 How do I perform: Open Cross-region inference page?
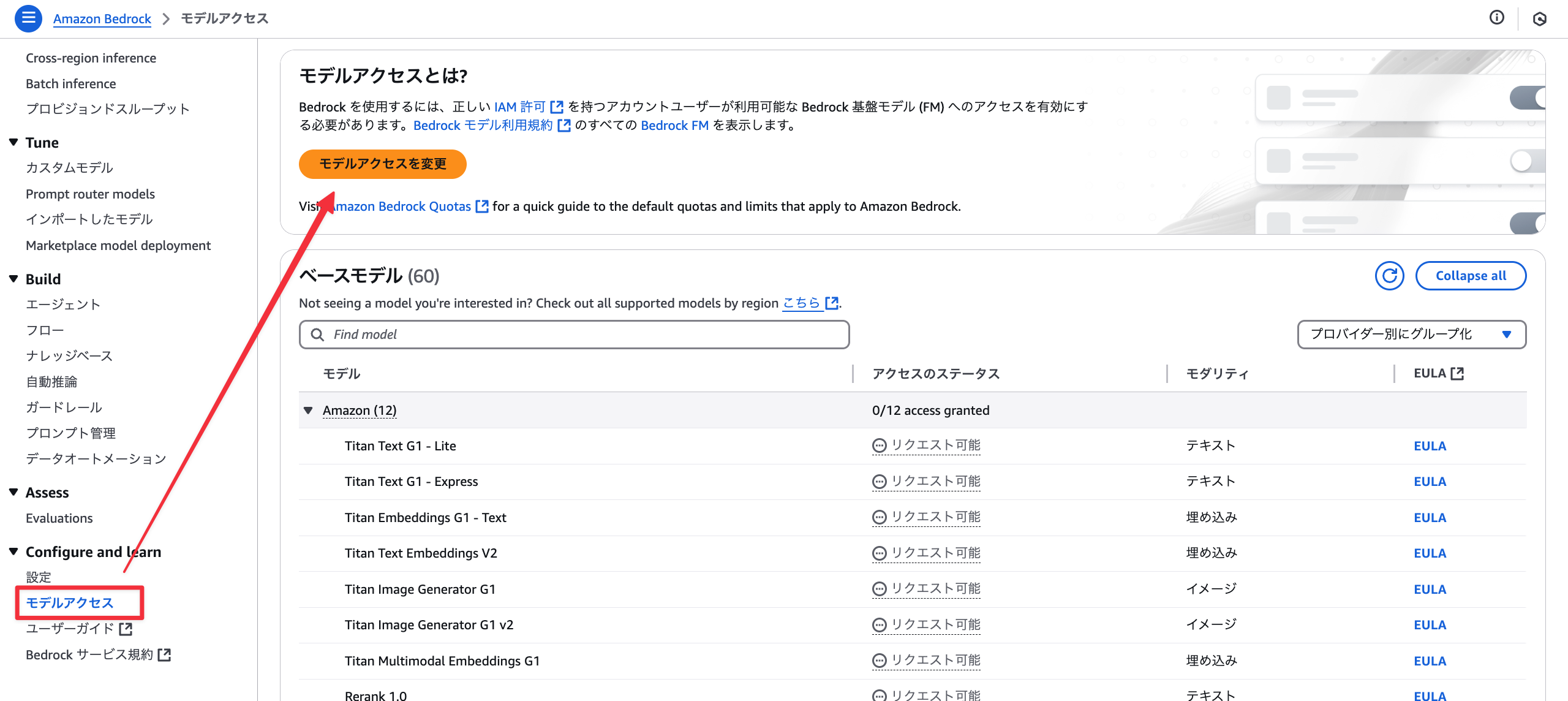pyautogui.click(x=91, y=58)
